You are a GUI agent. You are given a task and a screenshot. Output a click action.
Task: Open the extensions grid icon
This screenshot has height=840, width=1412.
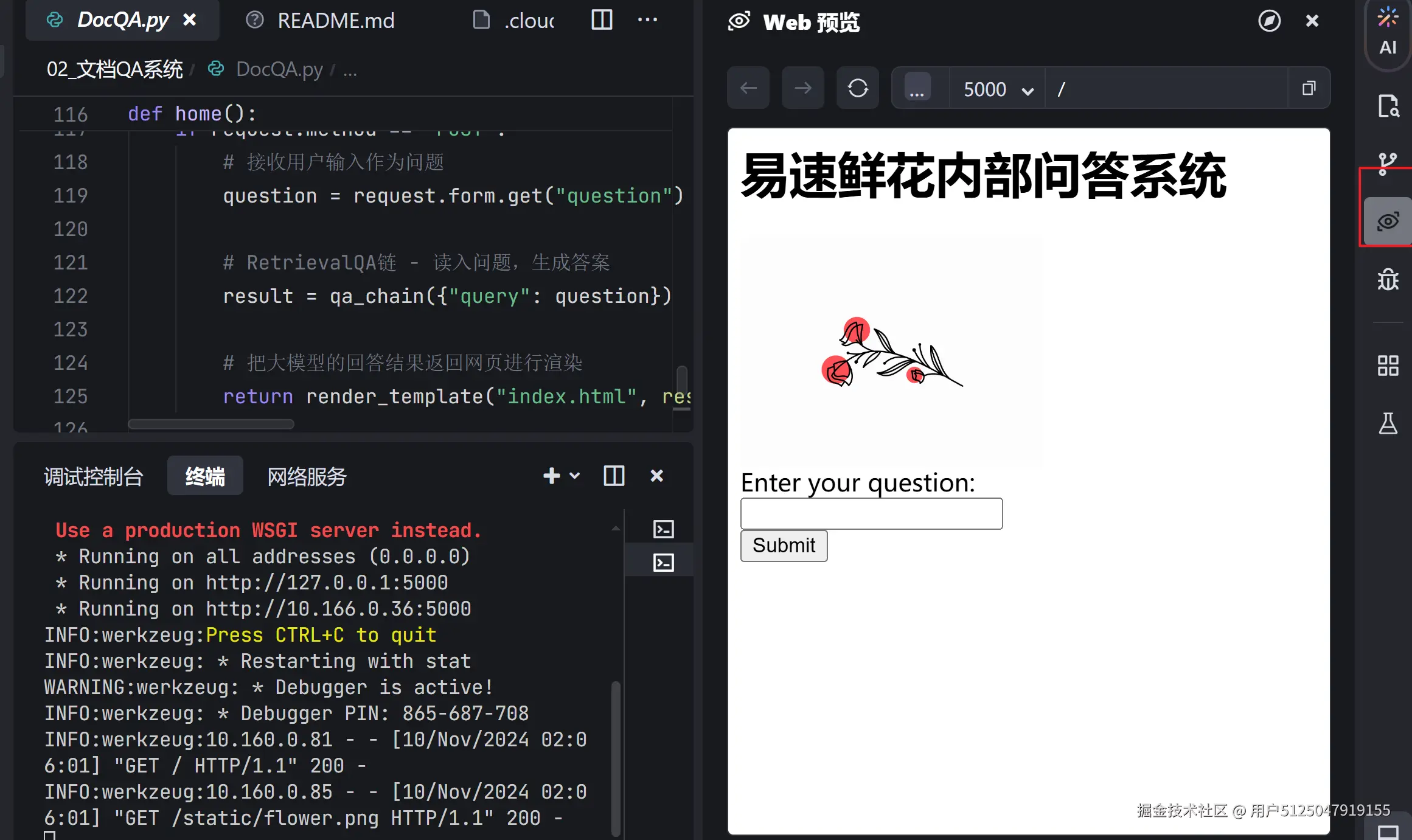click(x=1388, y=366)
